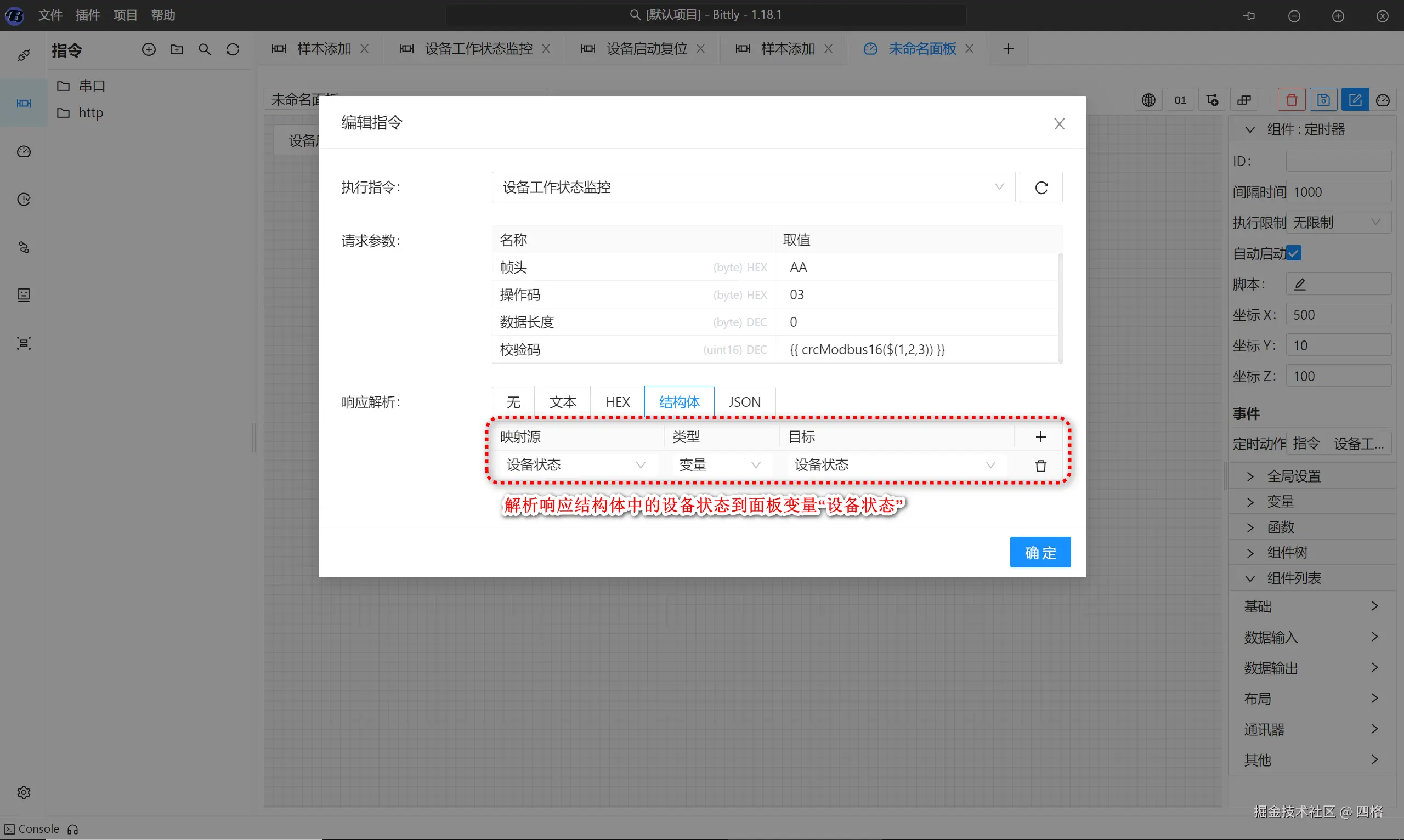Open the search icon in 指令 panel
Screen dimensions: 1404x840
[x=205, y=50]
